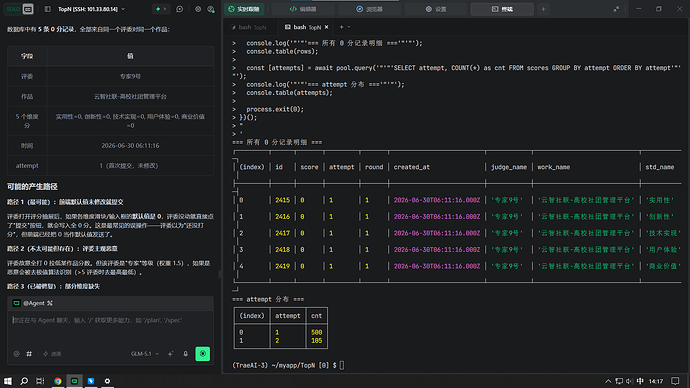Open the notification center icon
Image resolution: width=690 pixels, height=388 pixels.
[x=675, y=381]
